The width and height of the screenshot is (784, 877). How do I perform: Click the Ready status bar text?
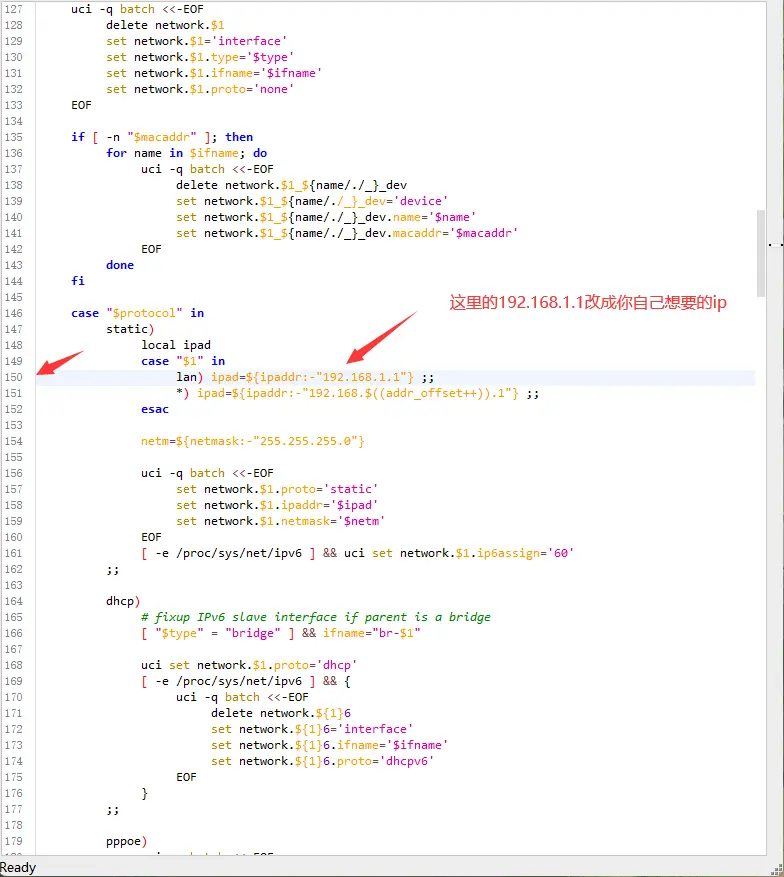click(x=18, y=867)
